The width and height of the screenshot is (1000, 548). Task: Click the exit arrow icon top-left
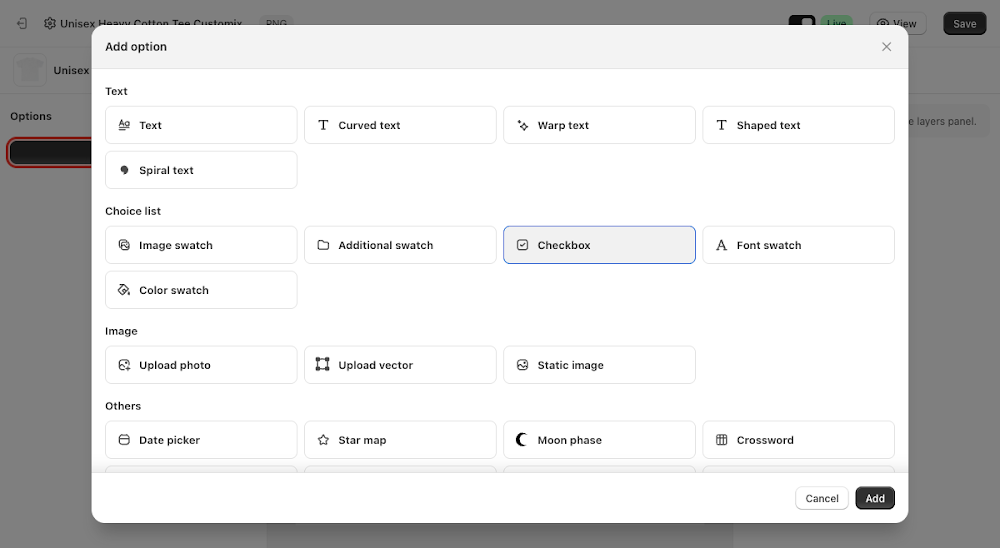(x=22, y=24)
